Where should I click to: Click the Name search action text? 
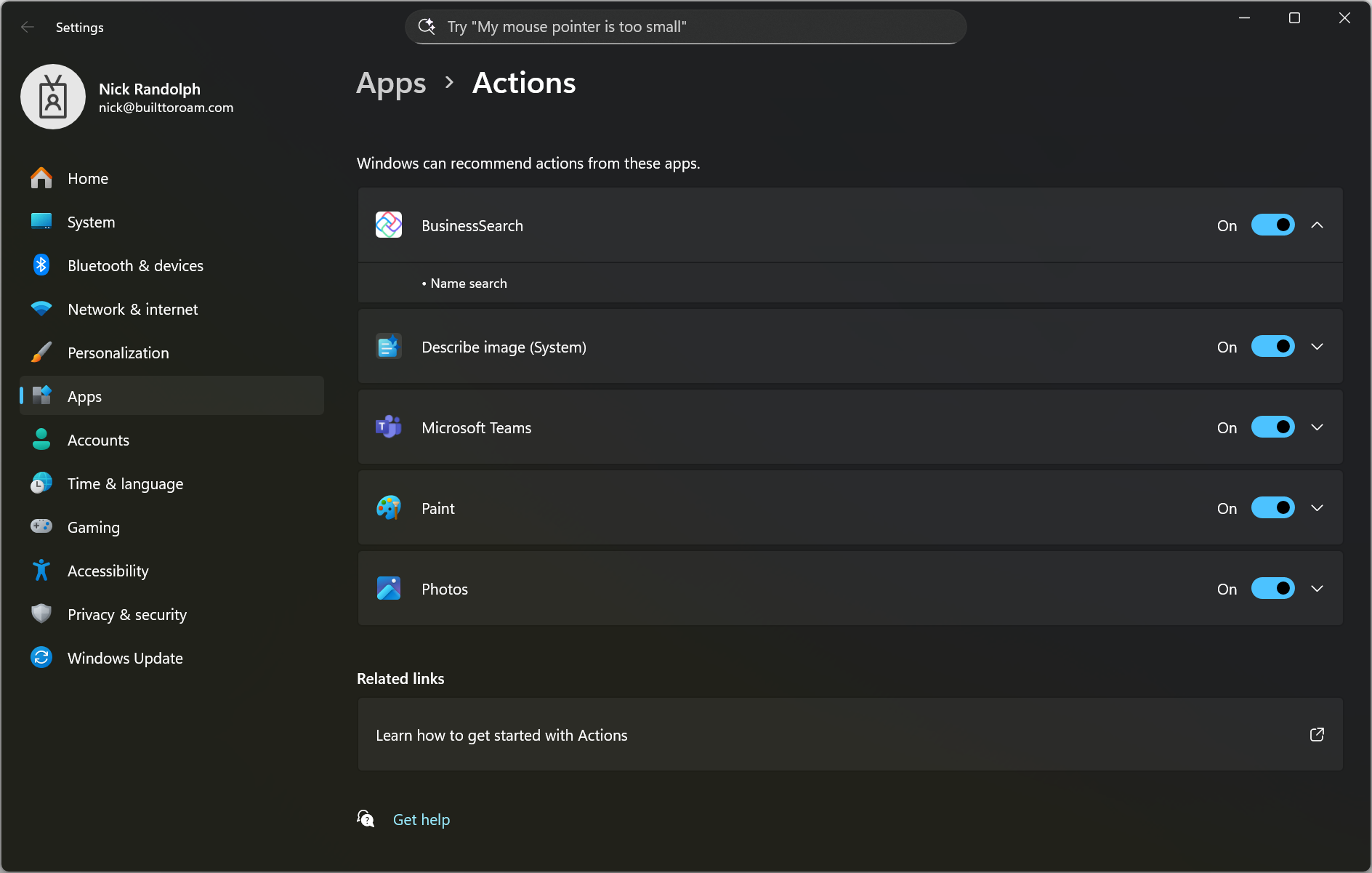tap(469, 283)
